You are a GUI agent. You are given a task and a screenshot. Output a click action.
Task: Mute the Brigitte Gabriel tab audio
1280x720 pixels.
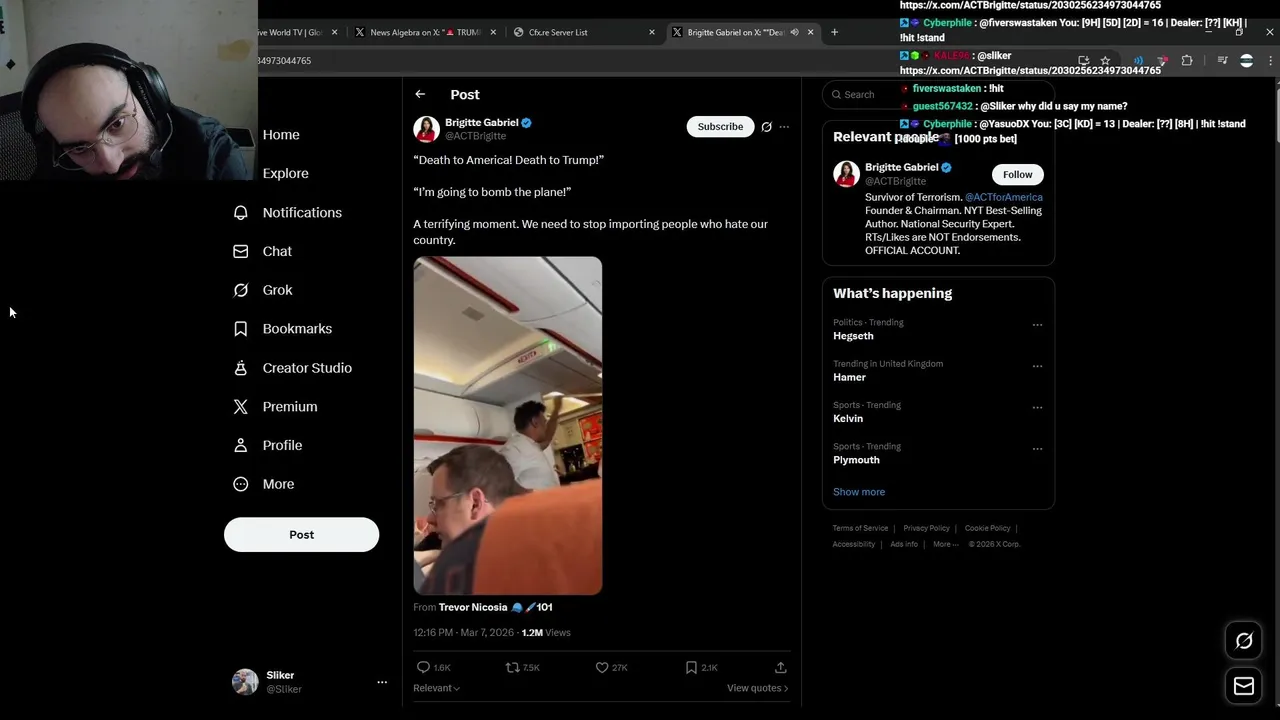click(795, 32)
